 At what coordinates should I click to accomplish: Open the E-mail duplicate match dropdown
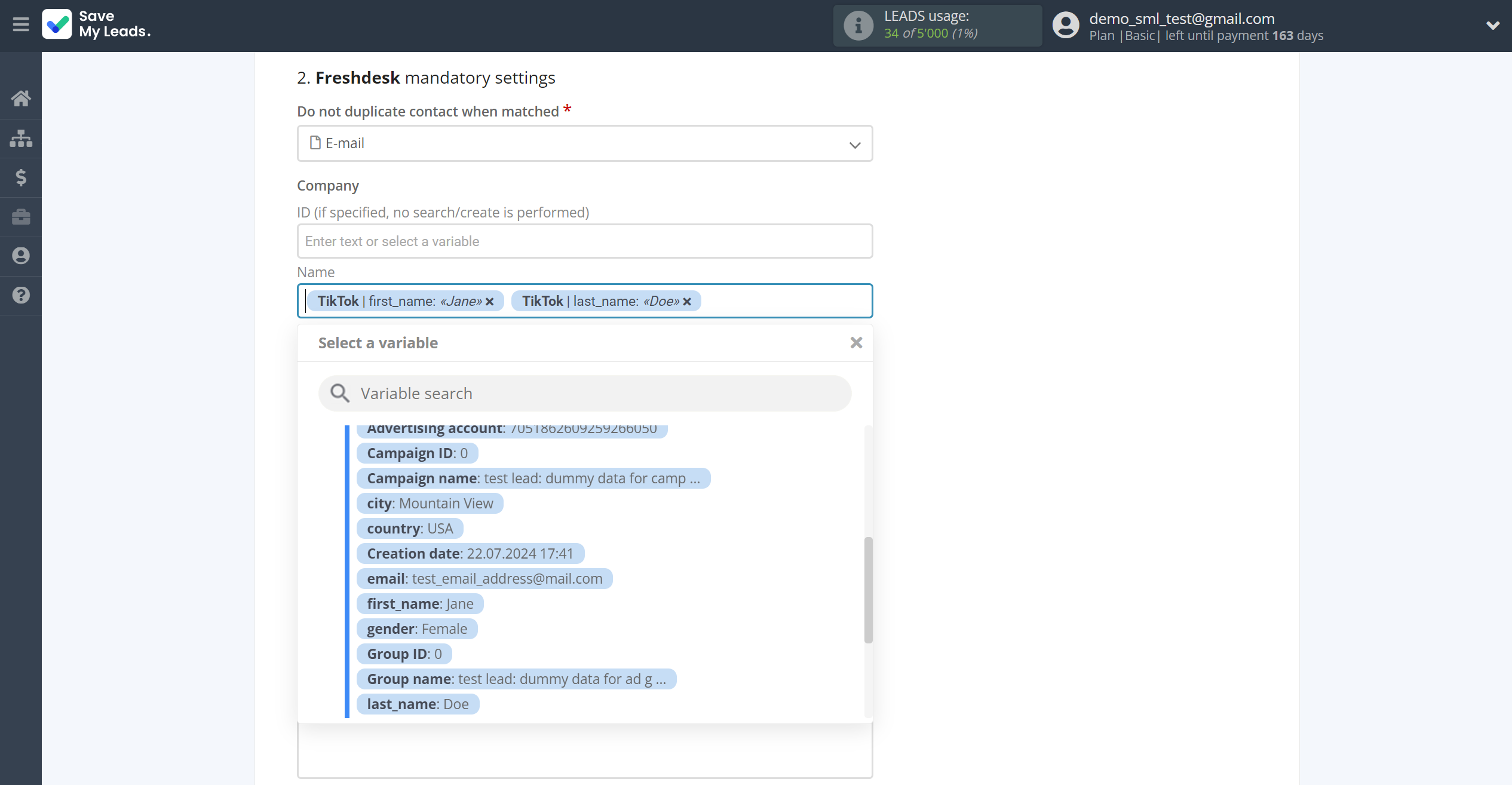[585, 143]
